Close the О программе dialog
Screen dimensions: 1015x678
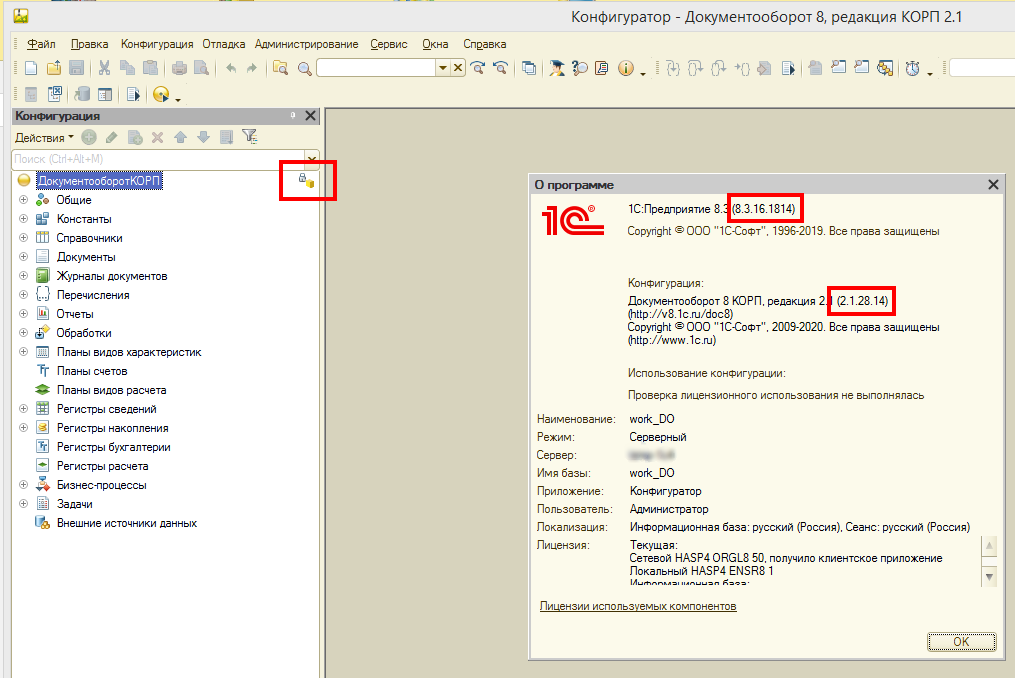(x=993, y=185)
